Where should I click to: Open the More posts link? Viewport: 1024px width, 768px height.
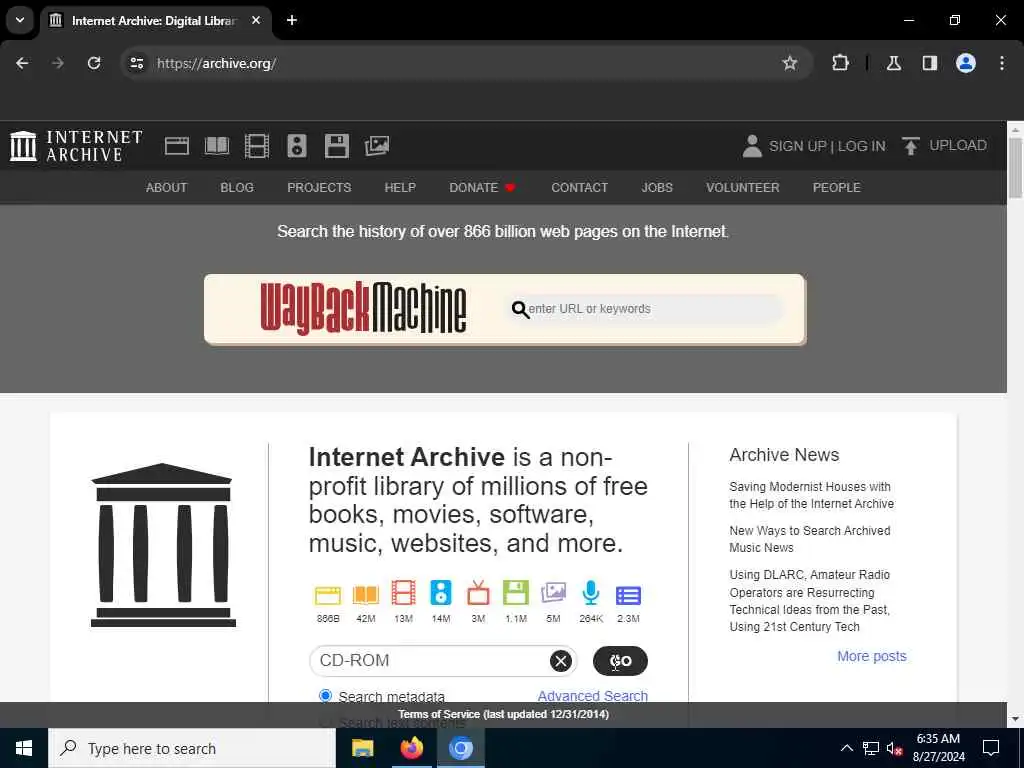coord(872,656)
